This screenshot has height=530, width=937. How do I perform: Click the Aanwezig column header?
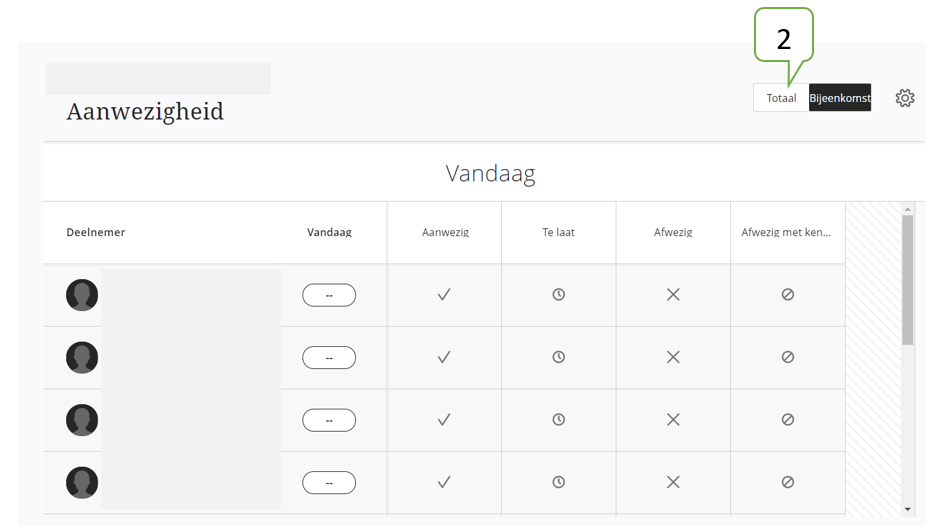[445, 232]
